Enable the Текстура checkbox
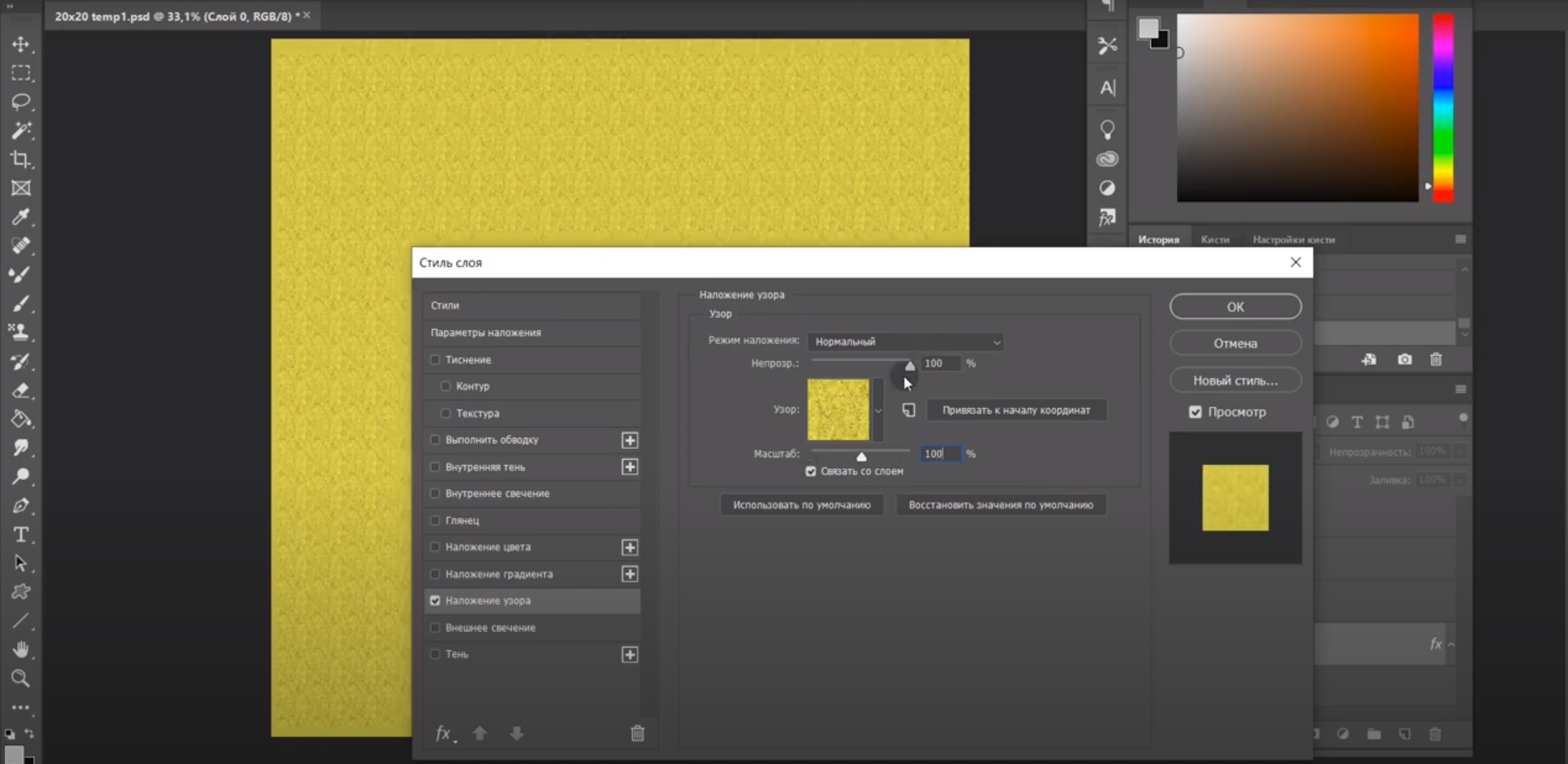1568x764 pixels. [446, 413]
